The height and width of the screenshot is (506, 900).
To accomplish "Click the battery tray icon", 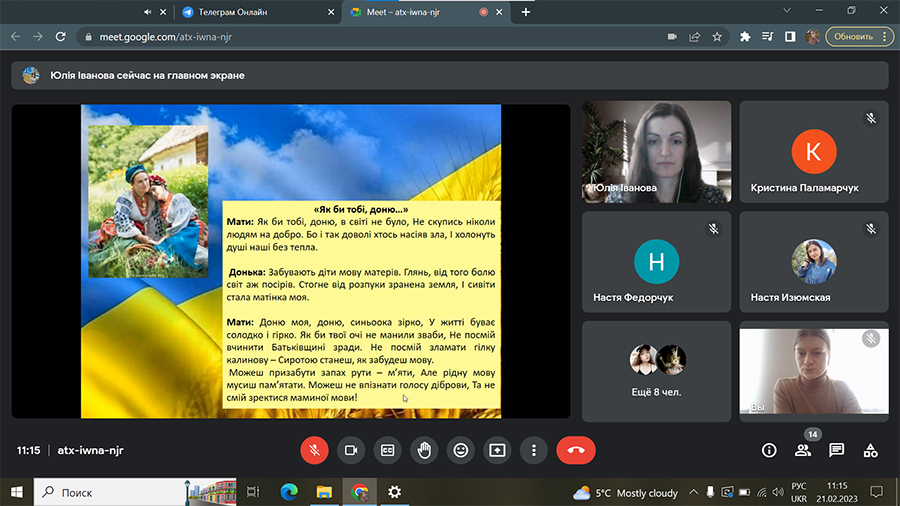I will pyautogui.click(x=744, y=492).
